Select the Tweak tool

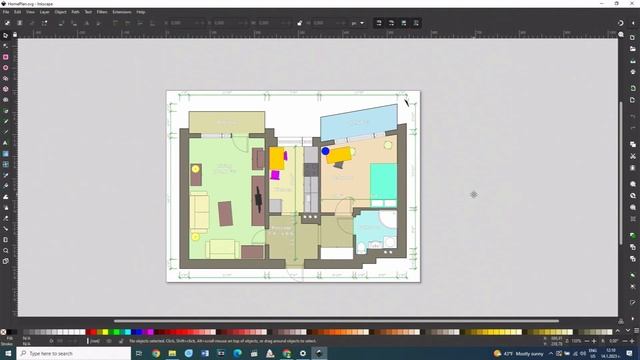[x=5, y=197]
